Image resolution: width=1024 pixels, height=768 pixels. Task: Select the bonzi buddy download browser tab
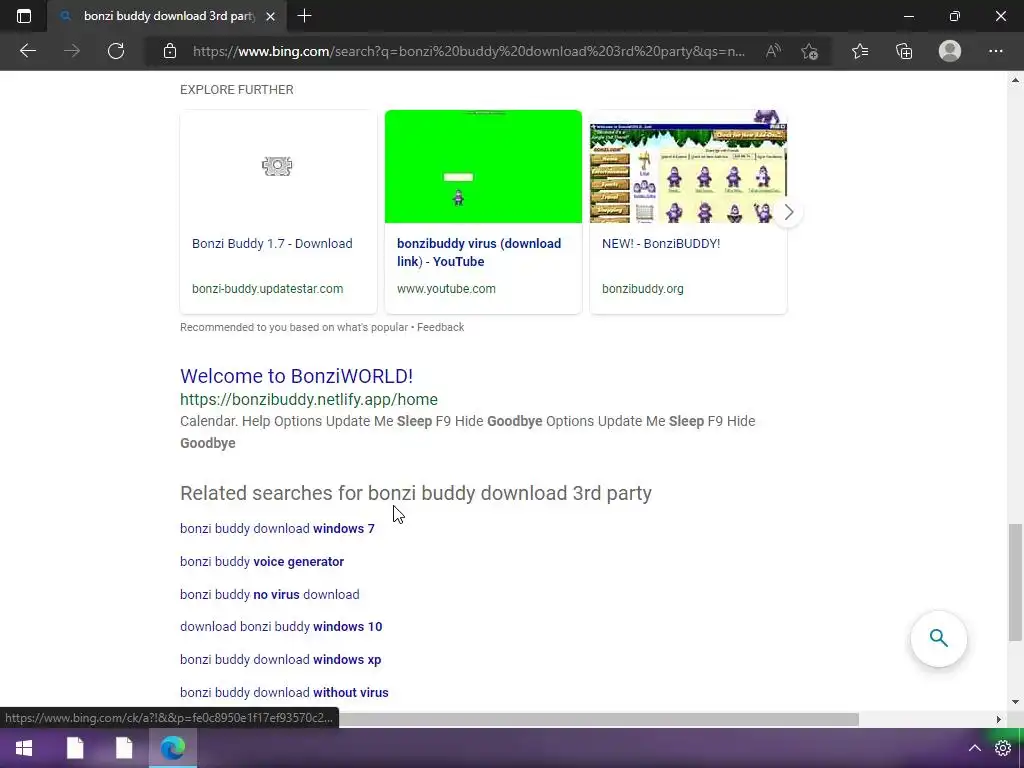tap(167, 16)
